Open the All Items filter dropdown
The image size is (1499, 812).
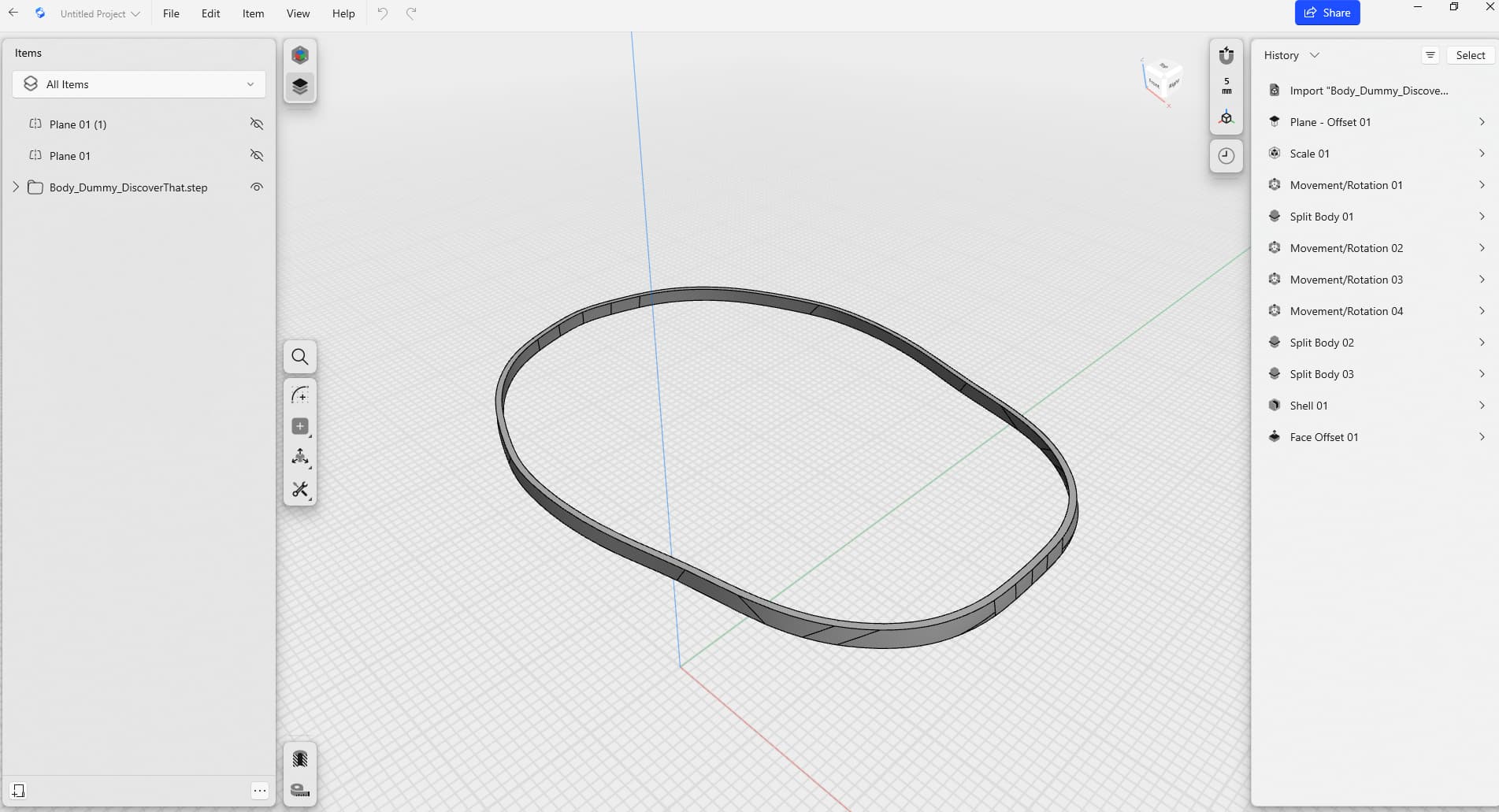[x=139, y=84]
